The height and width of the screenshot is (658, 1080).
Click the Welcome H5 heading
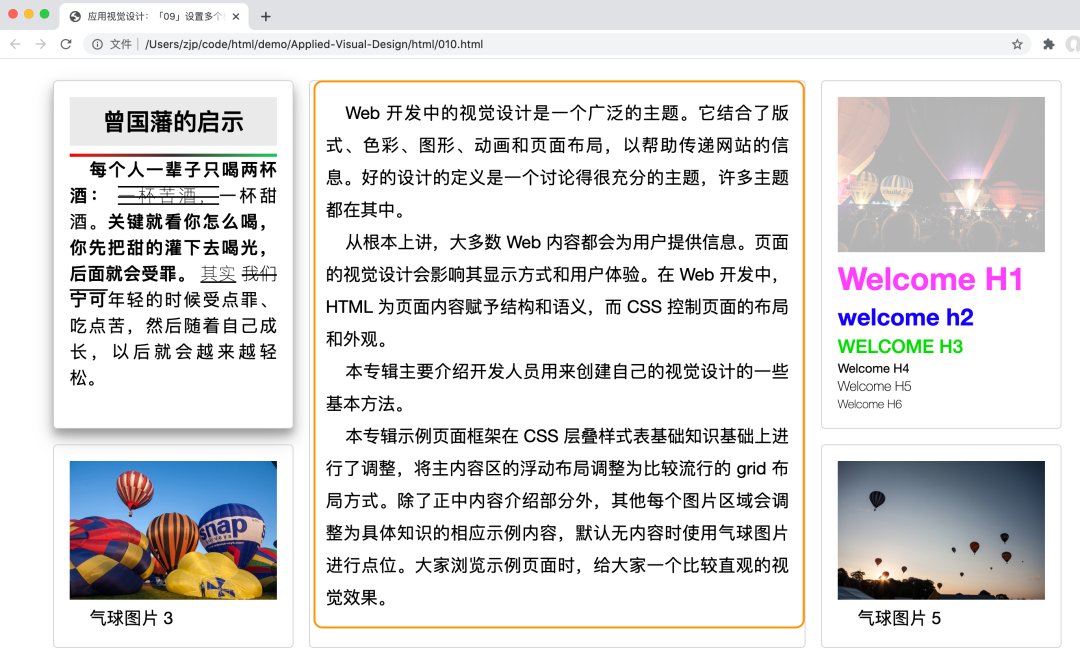(x=874, y=387)
